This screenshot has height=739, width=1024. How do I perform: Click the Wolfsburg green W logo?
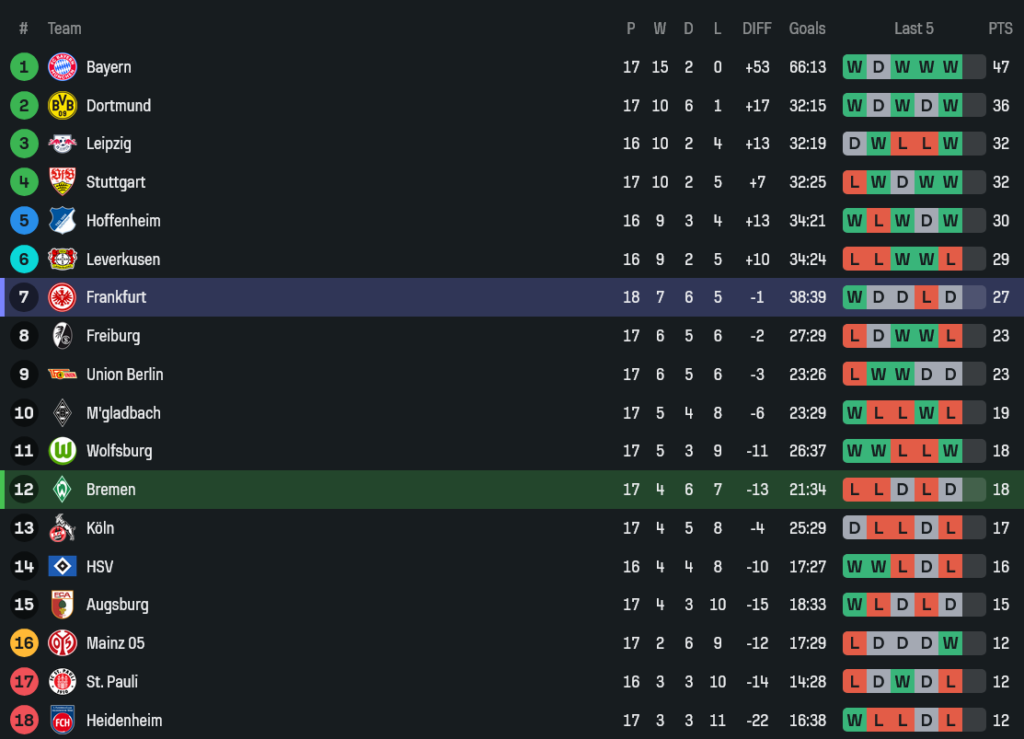coord(63,451)
